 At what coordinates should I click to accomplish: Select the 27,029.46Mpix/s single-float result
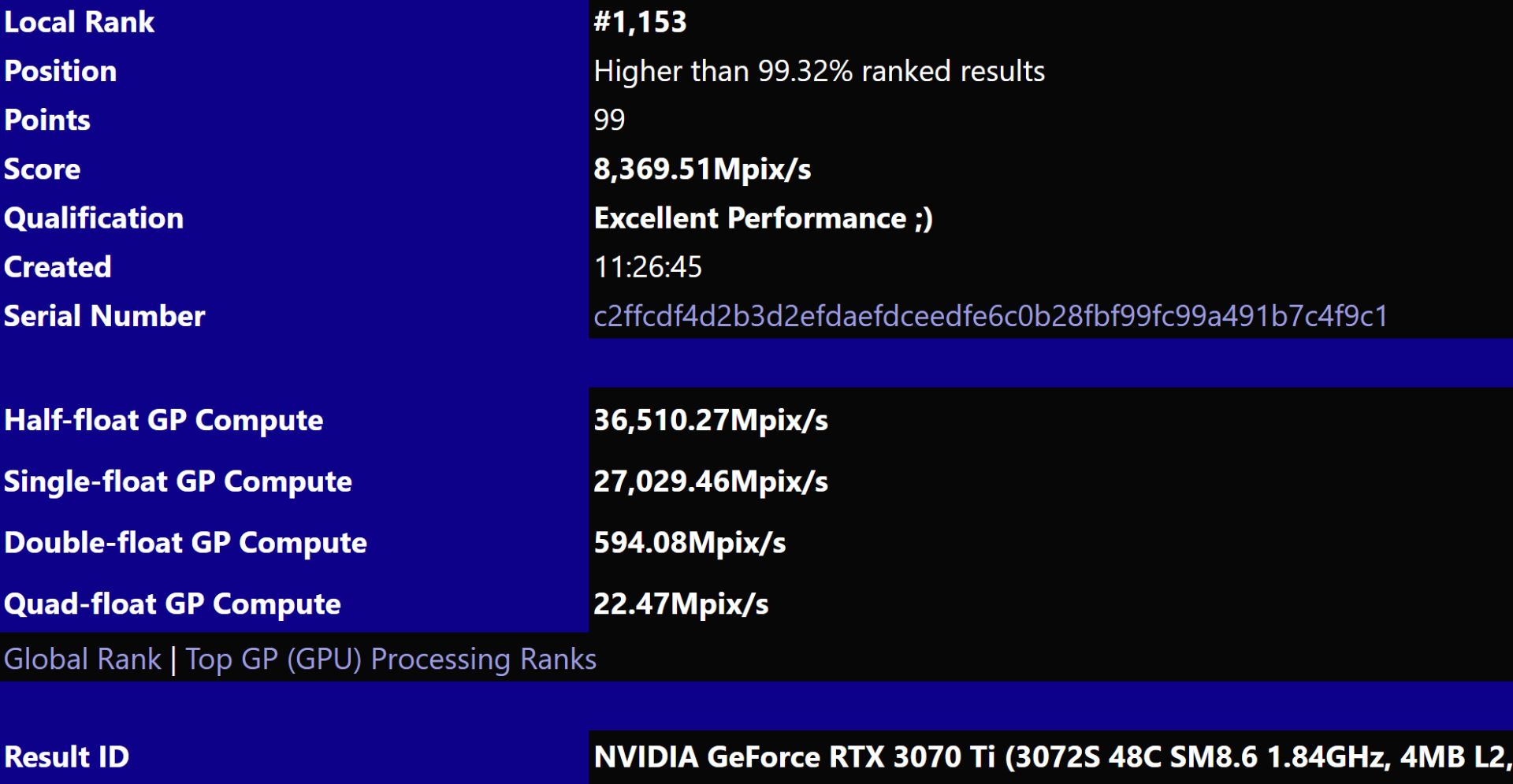[712, 481]
